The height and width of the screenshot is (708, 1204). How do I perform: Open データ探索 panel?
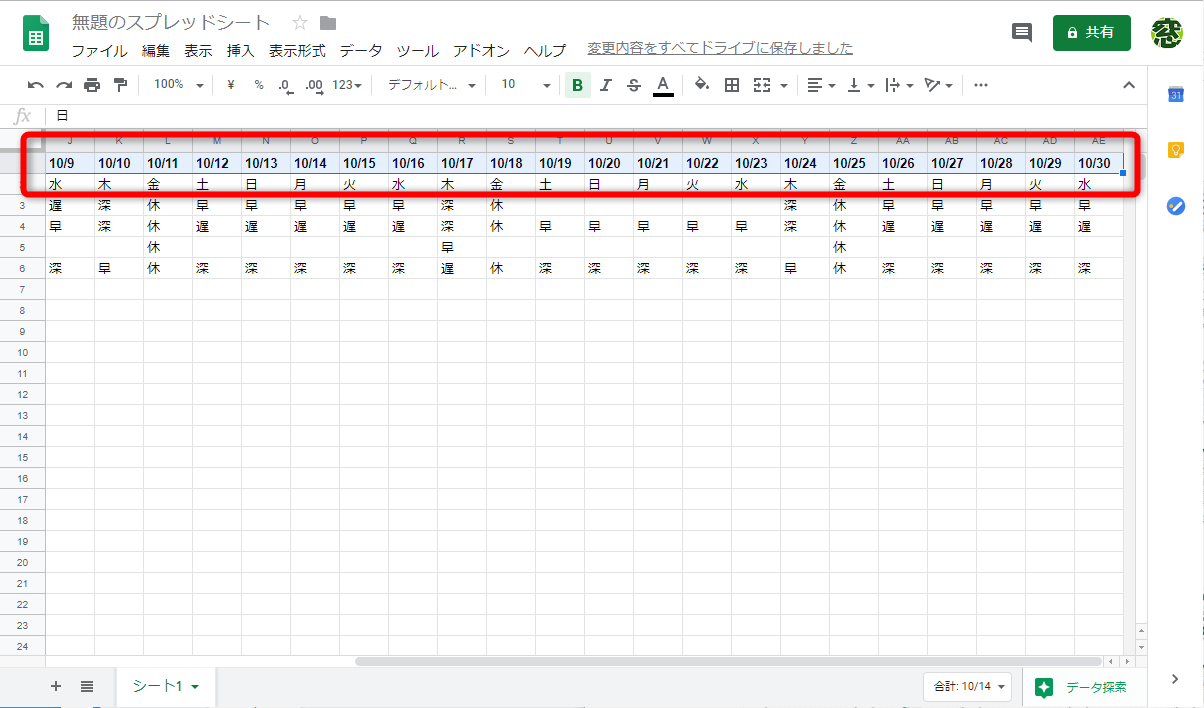(1084, 687)
